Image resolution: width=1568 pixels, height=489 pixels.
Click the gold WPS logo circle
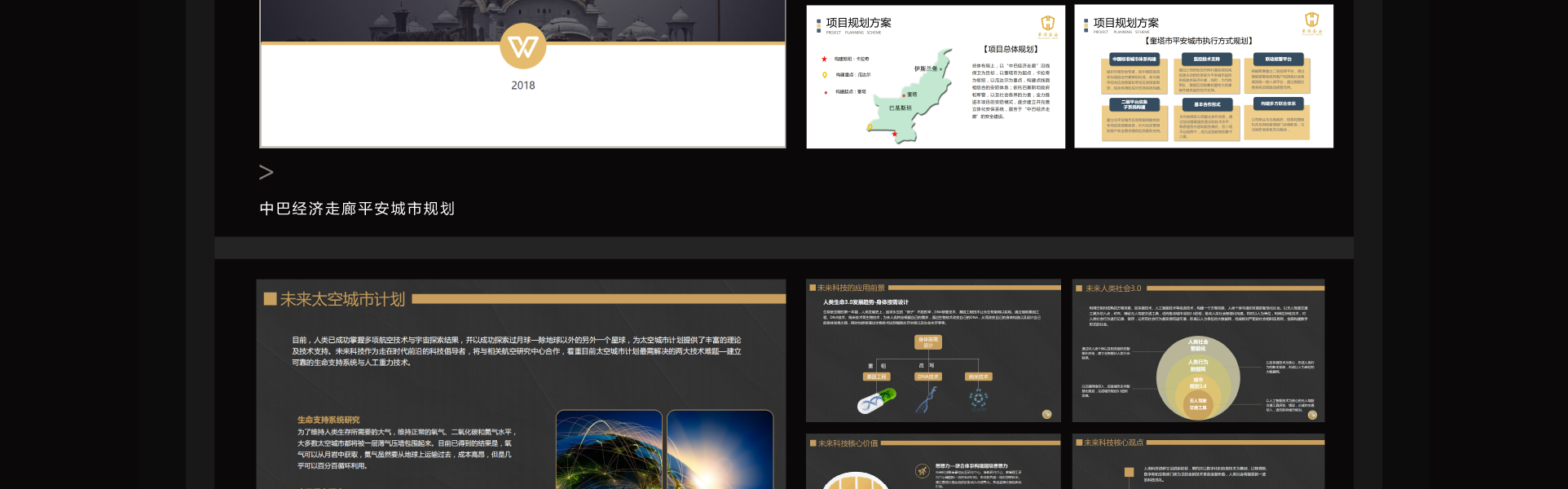pos(523,46)
